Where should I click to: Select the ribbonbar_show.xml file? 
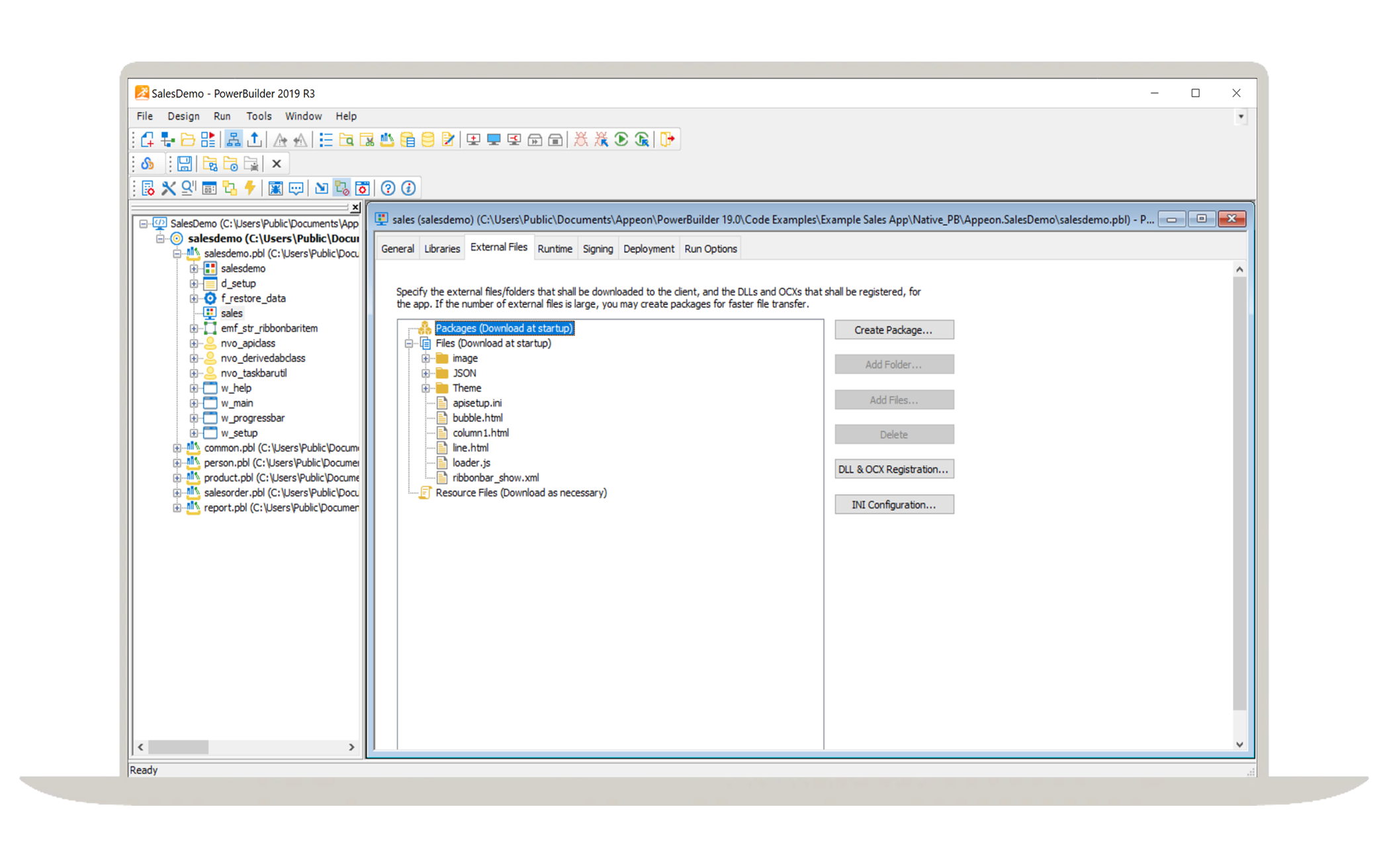tap(495, 478)
